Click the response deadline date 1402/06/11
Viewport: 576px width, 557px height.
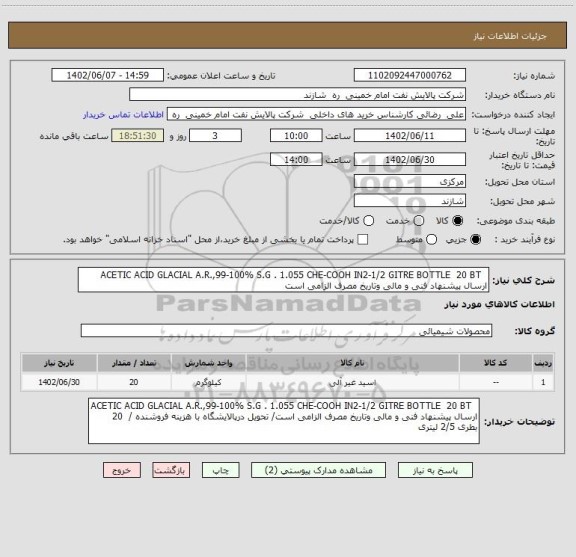coord(410,136)
